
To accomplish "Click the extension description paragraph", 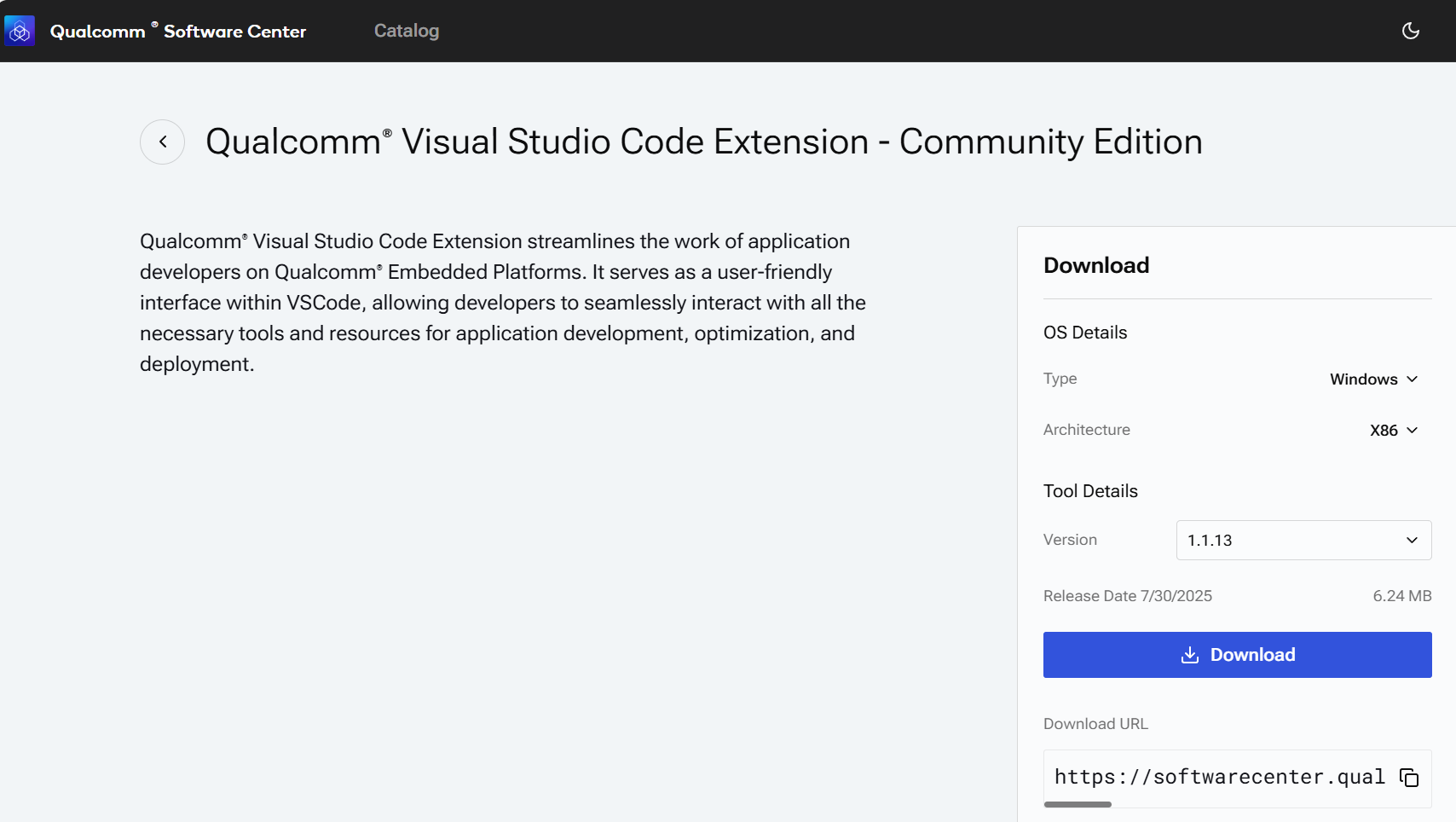I will 503,303.
